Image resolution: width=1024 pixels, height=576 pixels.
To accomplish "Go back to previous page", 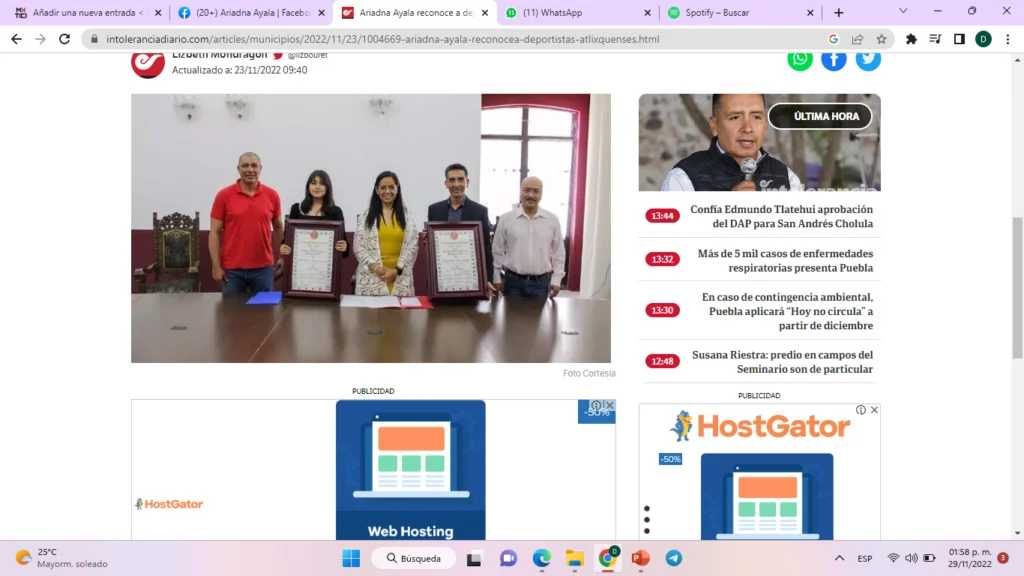I will (16, 39).
